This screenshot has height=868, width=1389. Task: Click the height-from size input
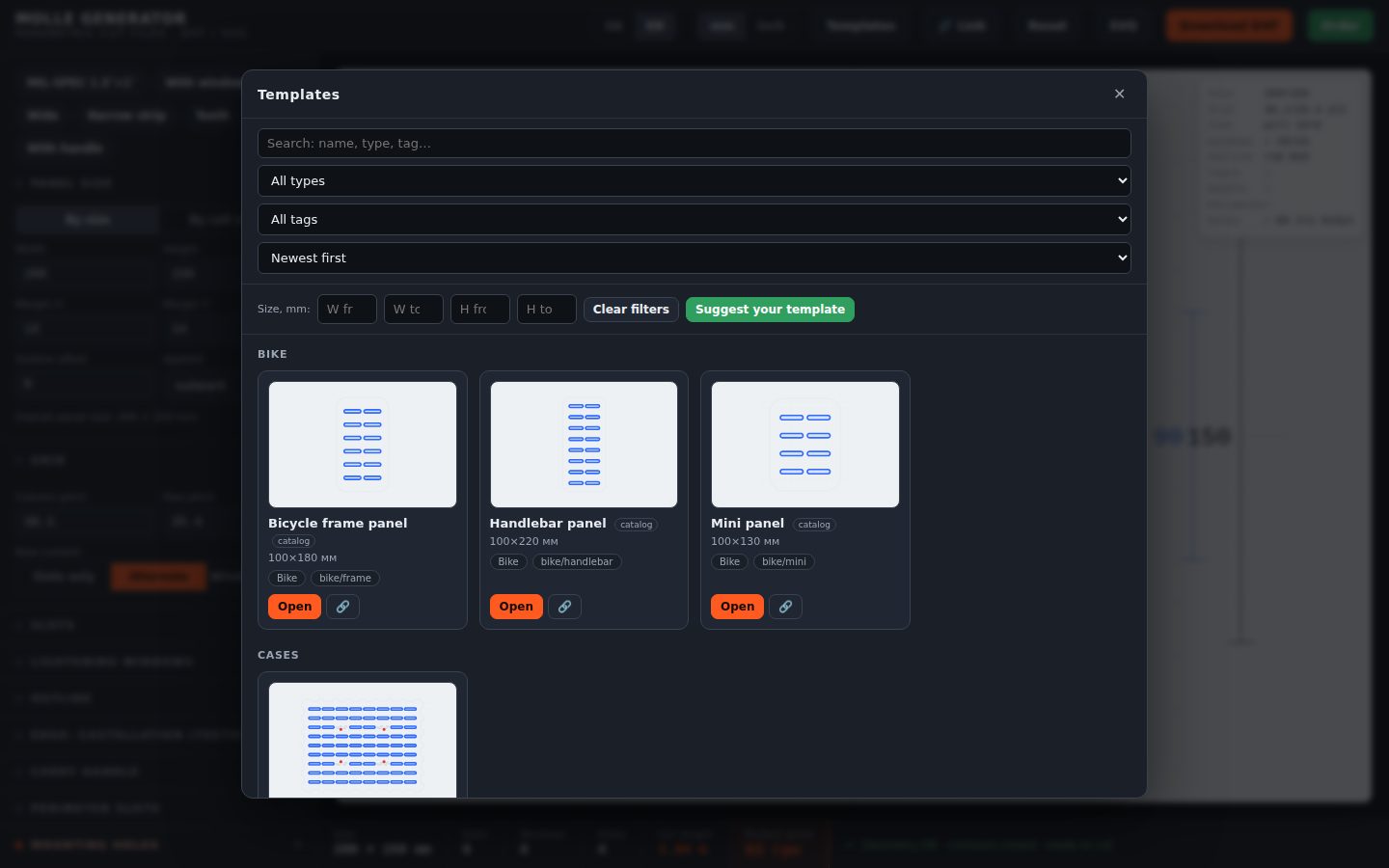point(480,310)
